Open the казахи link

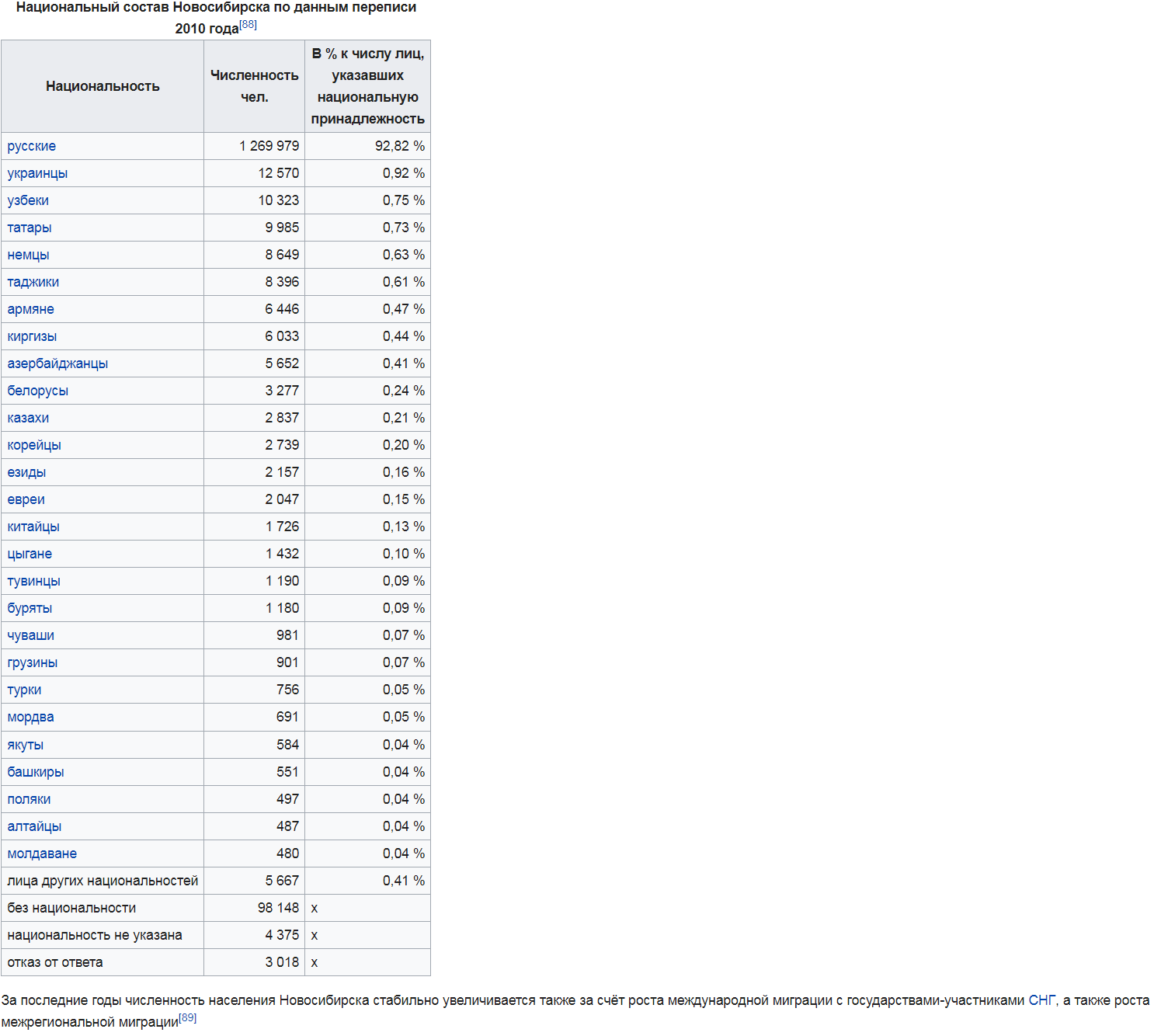28,418
